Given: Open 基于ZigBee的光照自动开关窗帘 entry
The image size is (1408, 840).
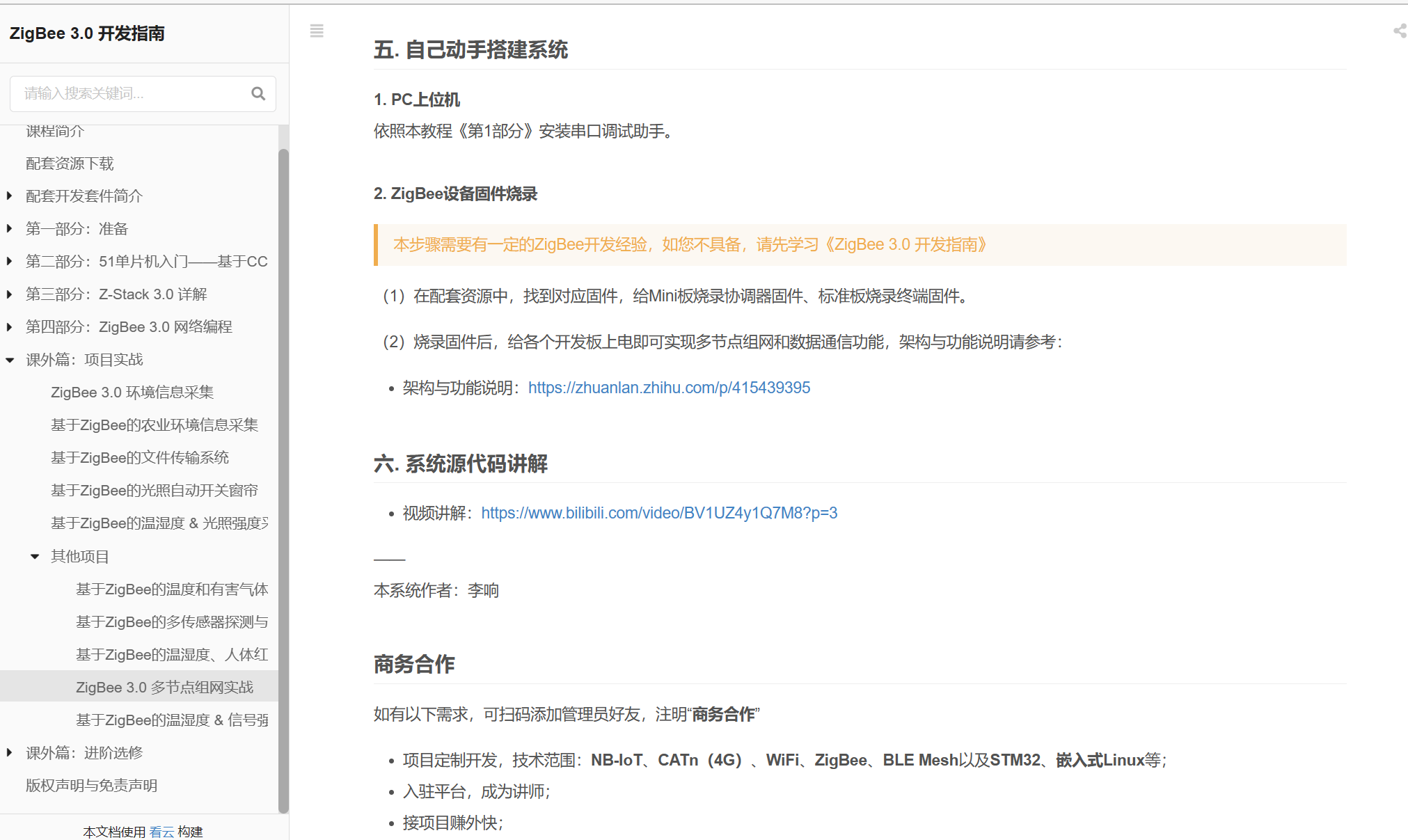Looking at the screenshot, I should coord(155,491).
